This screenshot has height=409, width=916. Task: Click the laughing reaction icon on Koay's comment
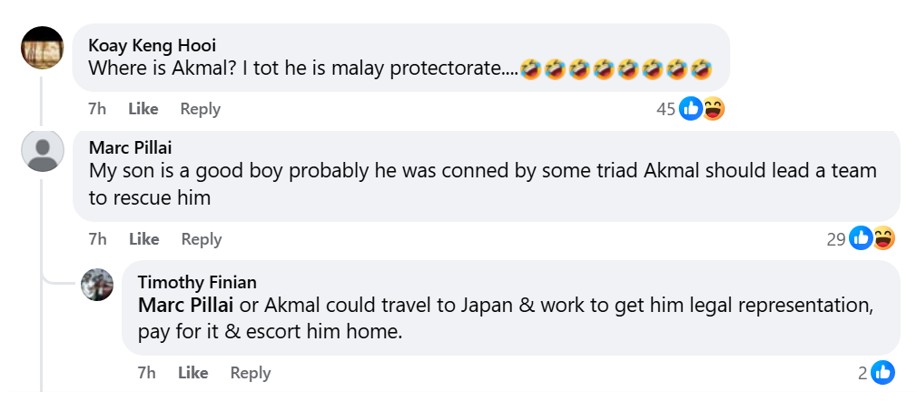(x=713, y=109)
